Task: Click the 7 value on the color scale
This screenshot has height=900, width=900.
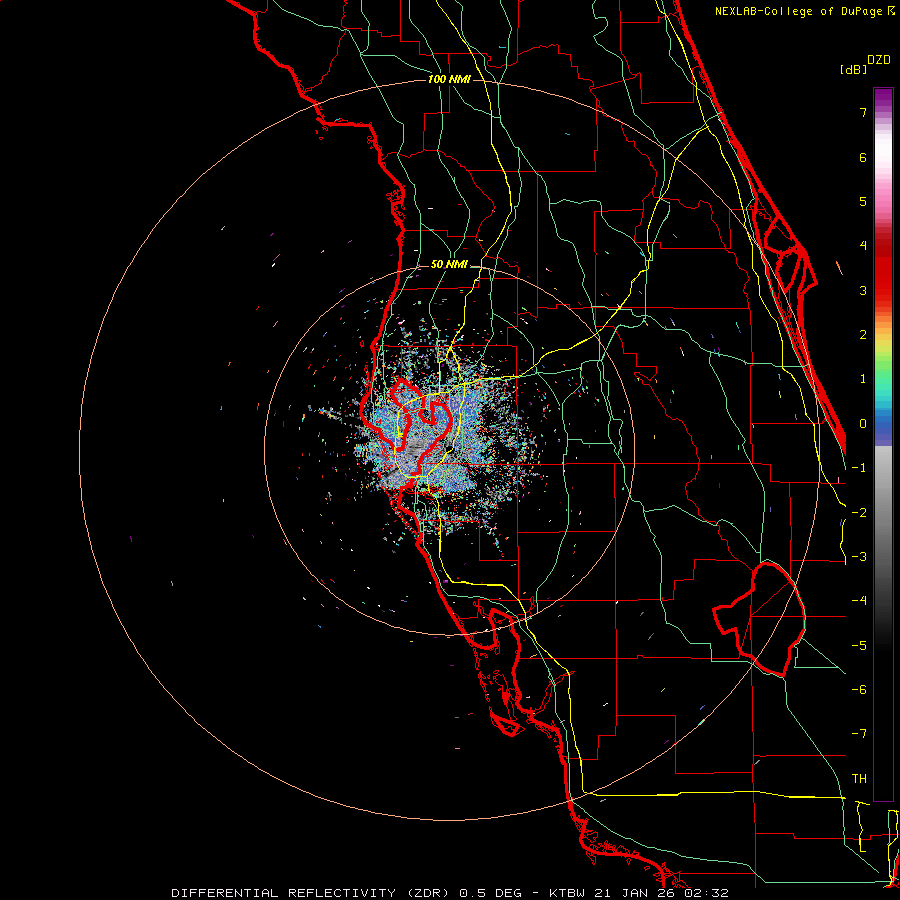Action: pyautogui.click(x=863, y=112)
